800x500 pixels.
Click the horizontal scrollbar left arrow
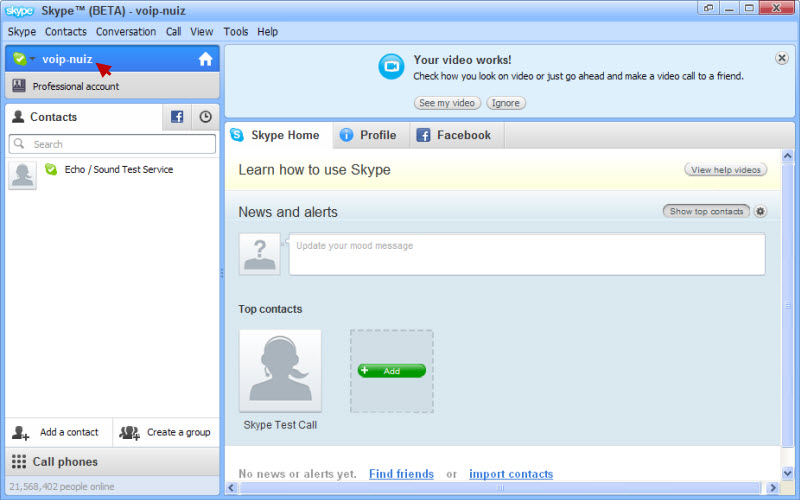click(231, 488)
